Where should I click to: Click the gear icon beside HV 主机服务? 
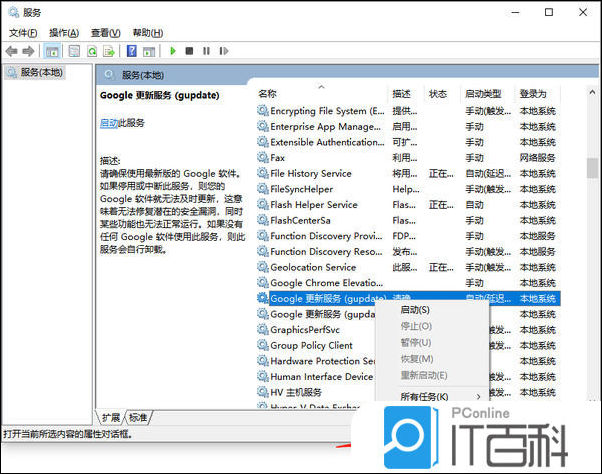pyautogui.click(x=263, y=392)
